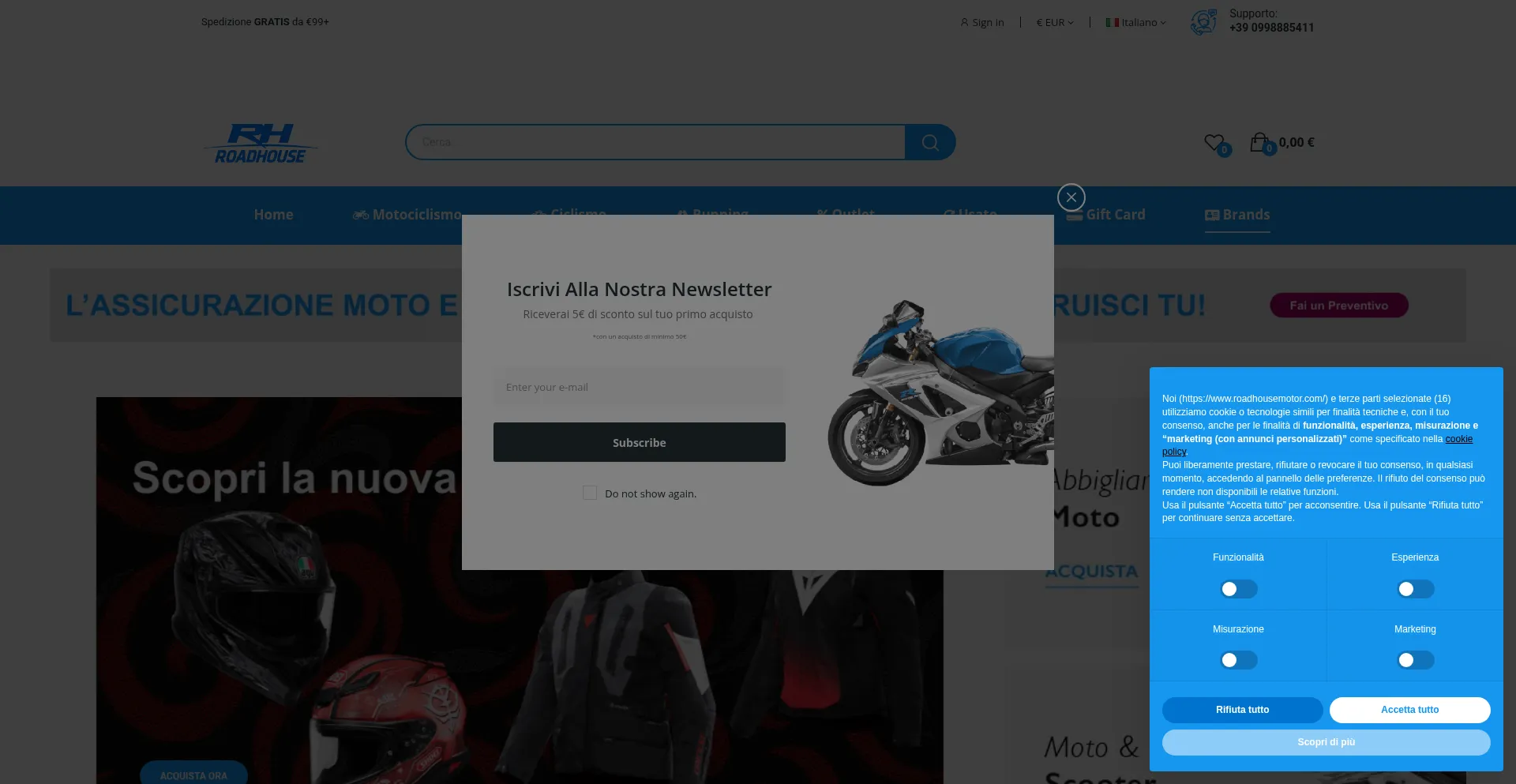Click the support headset icon
The height and width of the screenshot is (784, 1516).
1203,22
